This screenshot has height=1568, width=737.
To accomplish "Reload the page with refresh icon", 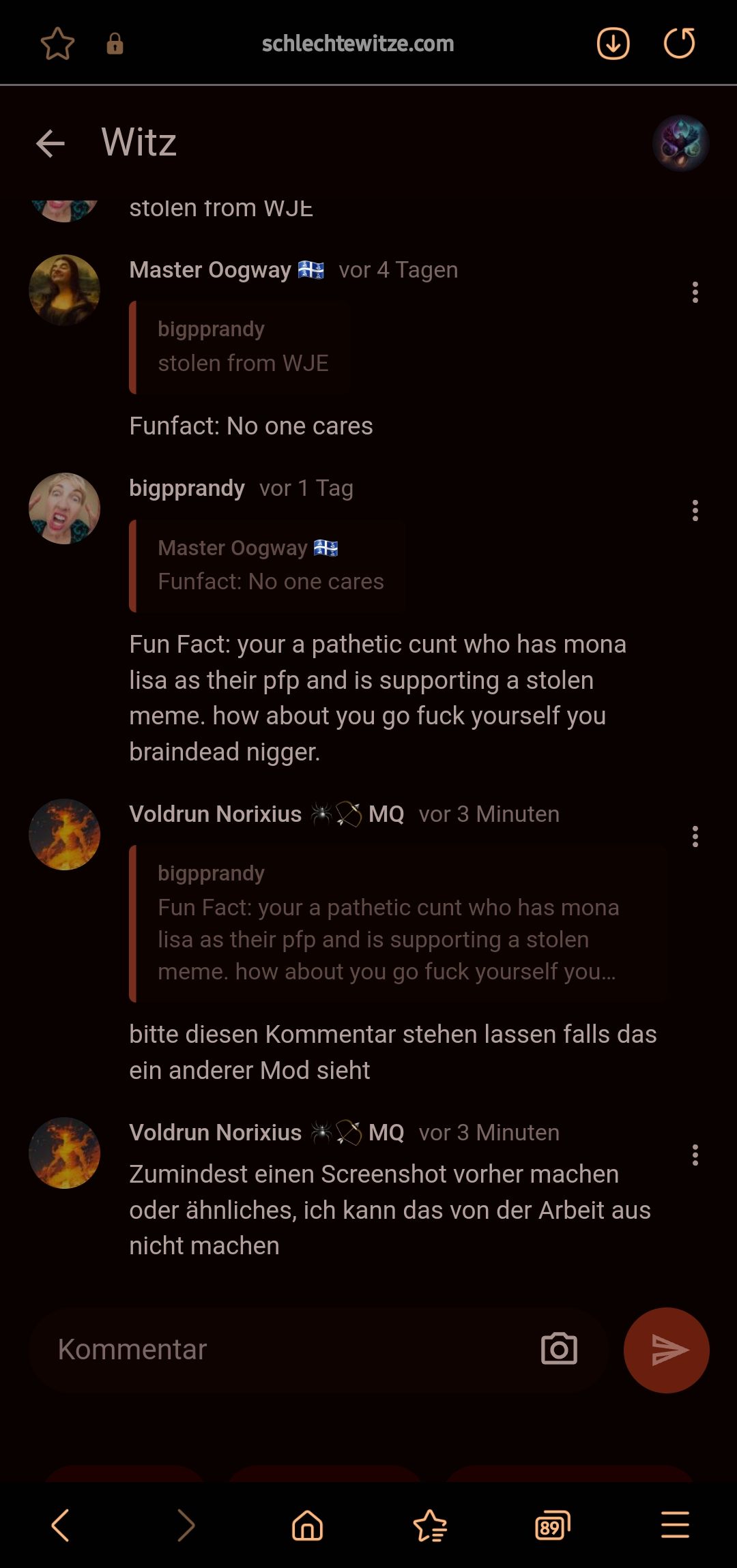I will (x=679, y=44).
